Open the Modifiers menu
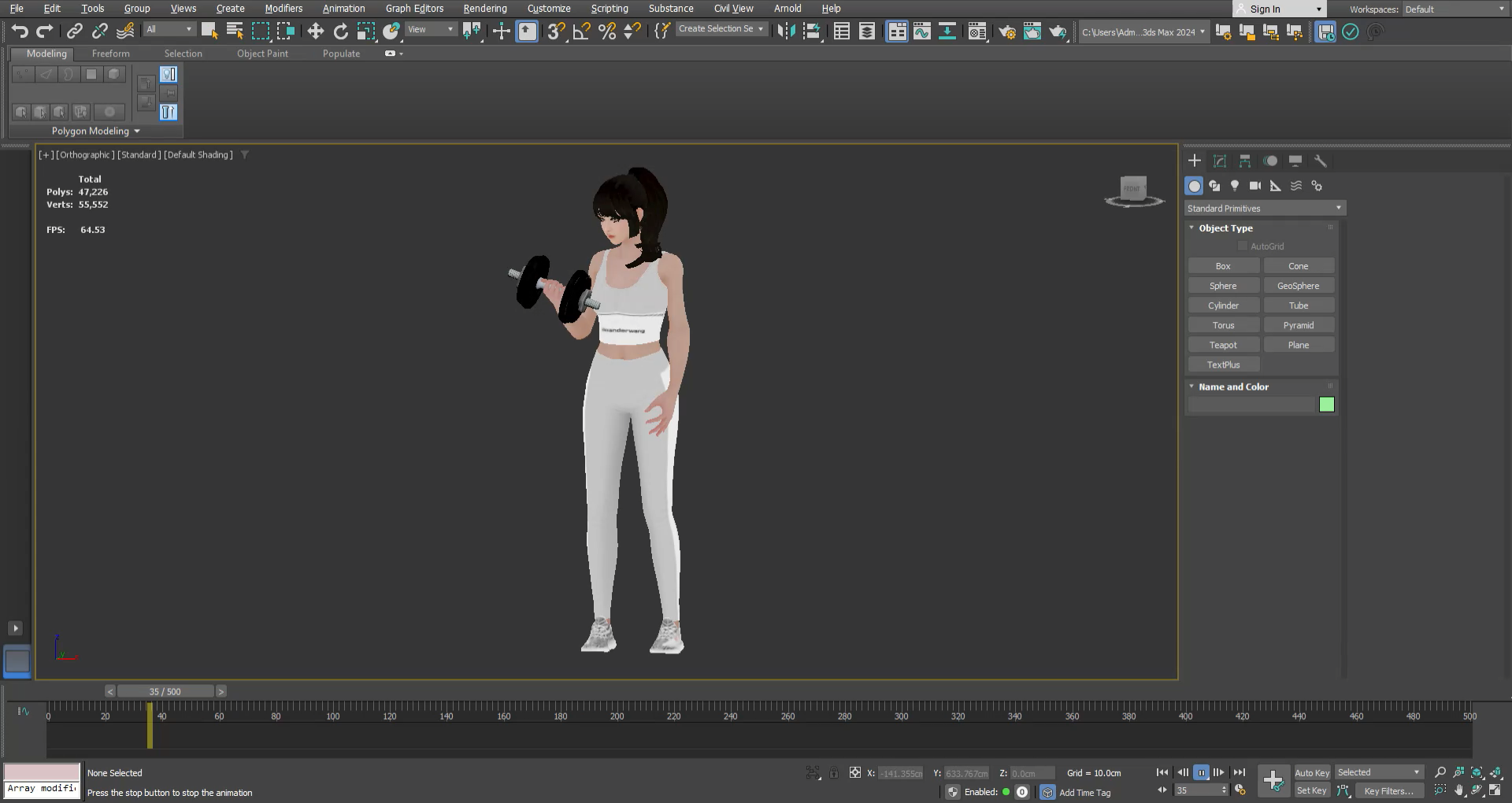This screenshot has height=803, width=1512. pyautogui.click(x=283, y=9)
